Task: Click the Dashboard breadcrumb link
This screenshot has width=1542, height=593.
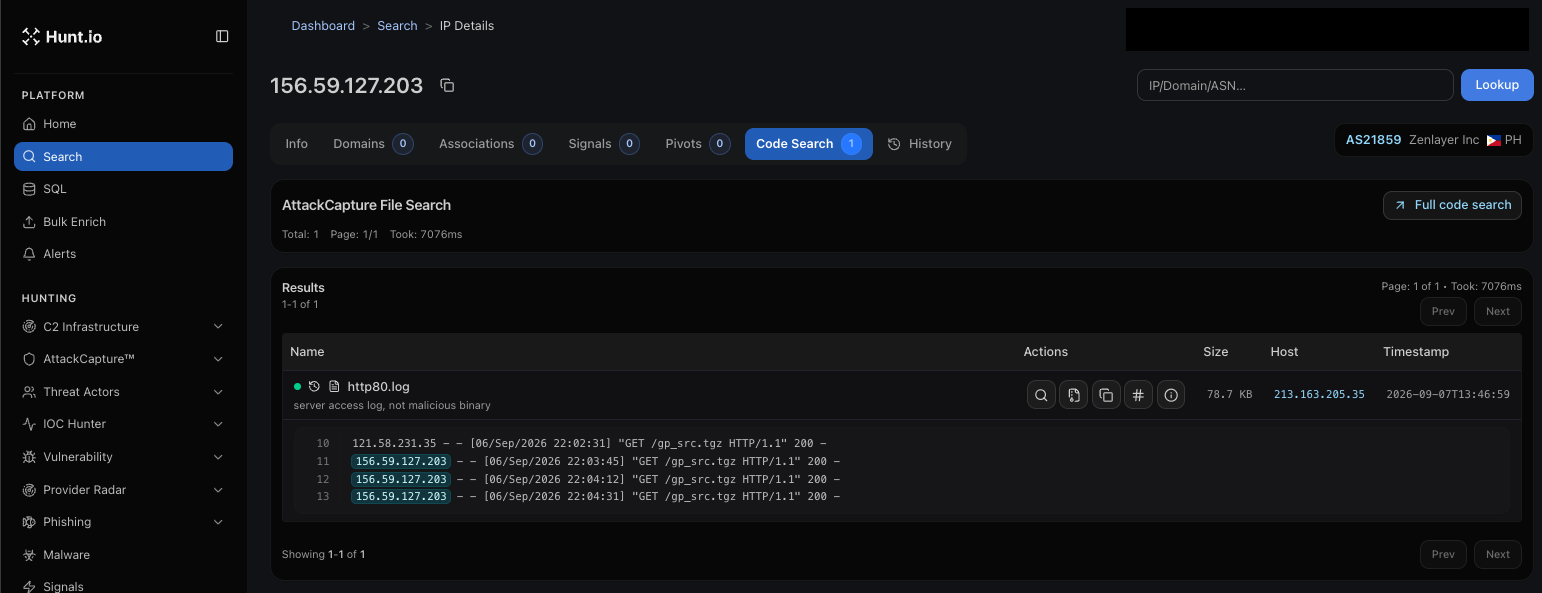Action: pos(323,26)
